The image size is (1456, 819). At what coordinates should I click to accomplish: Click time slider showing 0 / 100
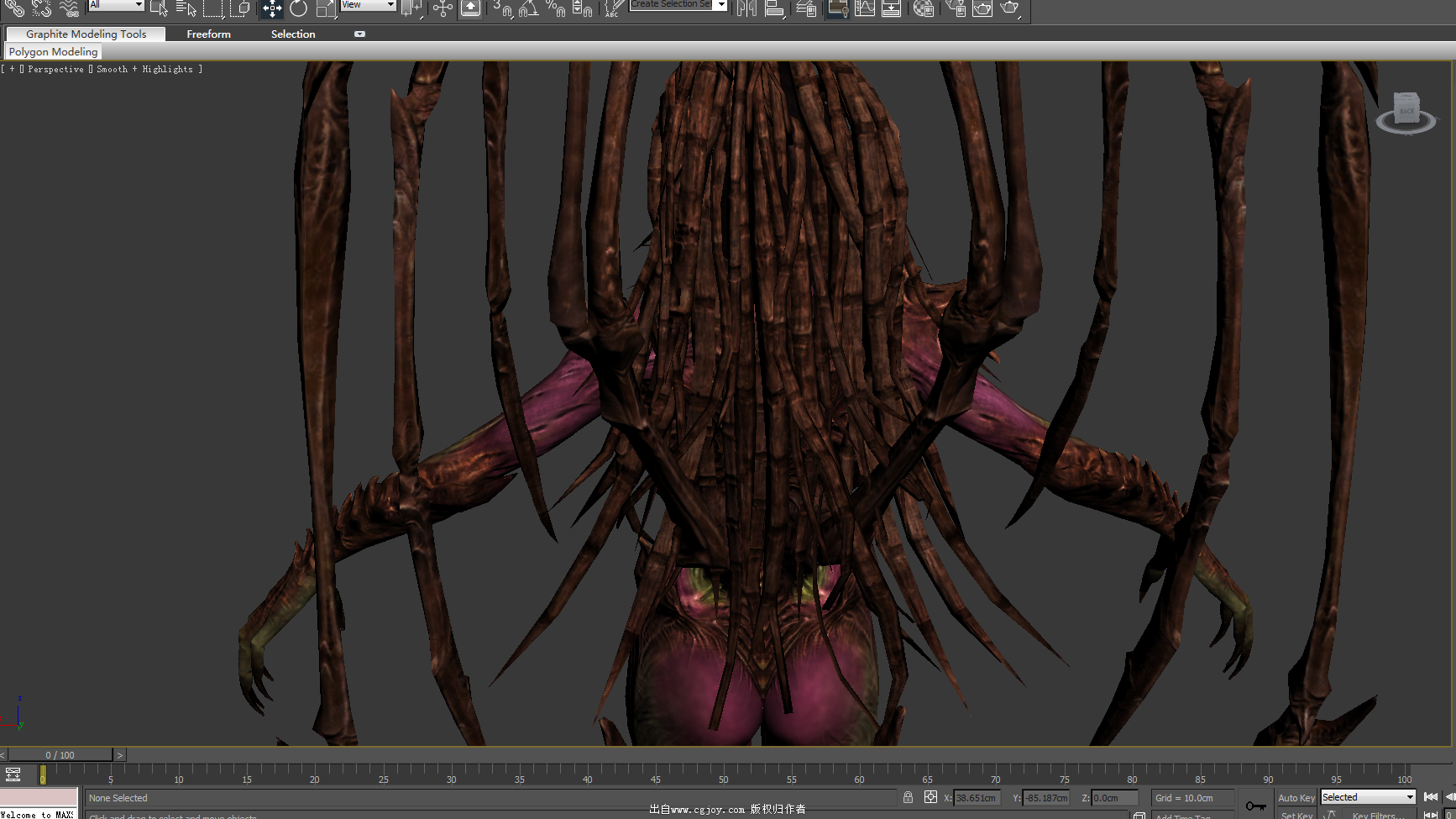coord(60,755)
